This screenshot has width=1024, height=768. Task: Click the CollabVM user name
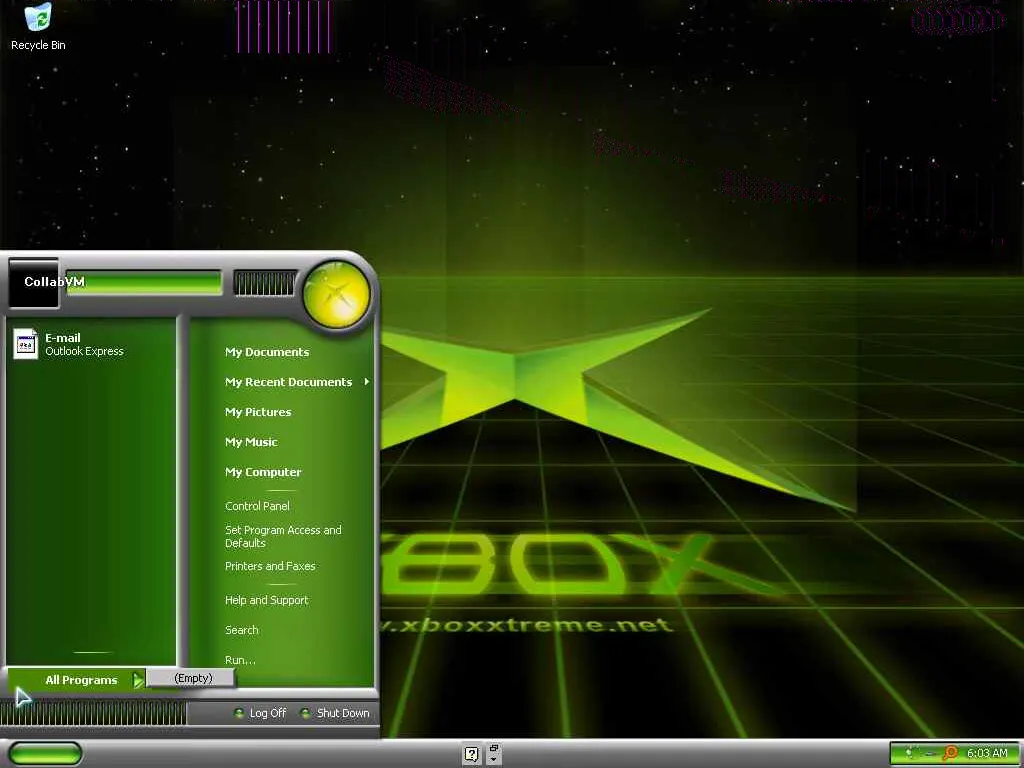click(x=54, y=281)
